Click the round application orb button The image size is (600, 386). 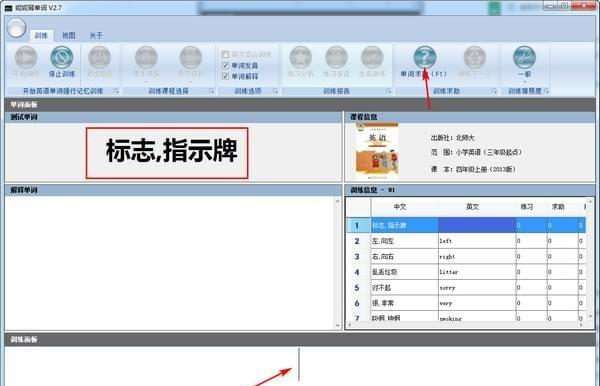click(16, 28)
